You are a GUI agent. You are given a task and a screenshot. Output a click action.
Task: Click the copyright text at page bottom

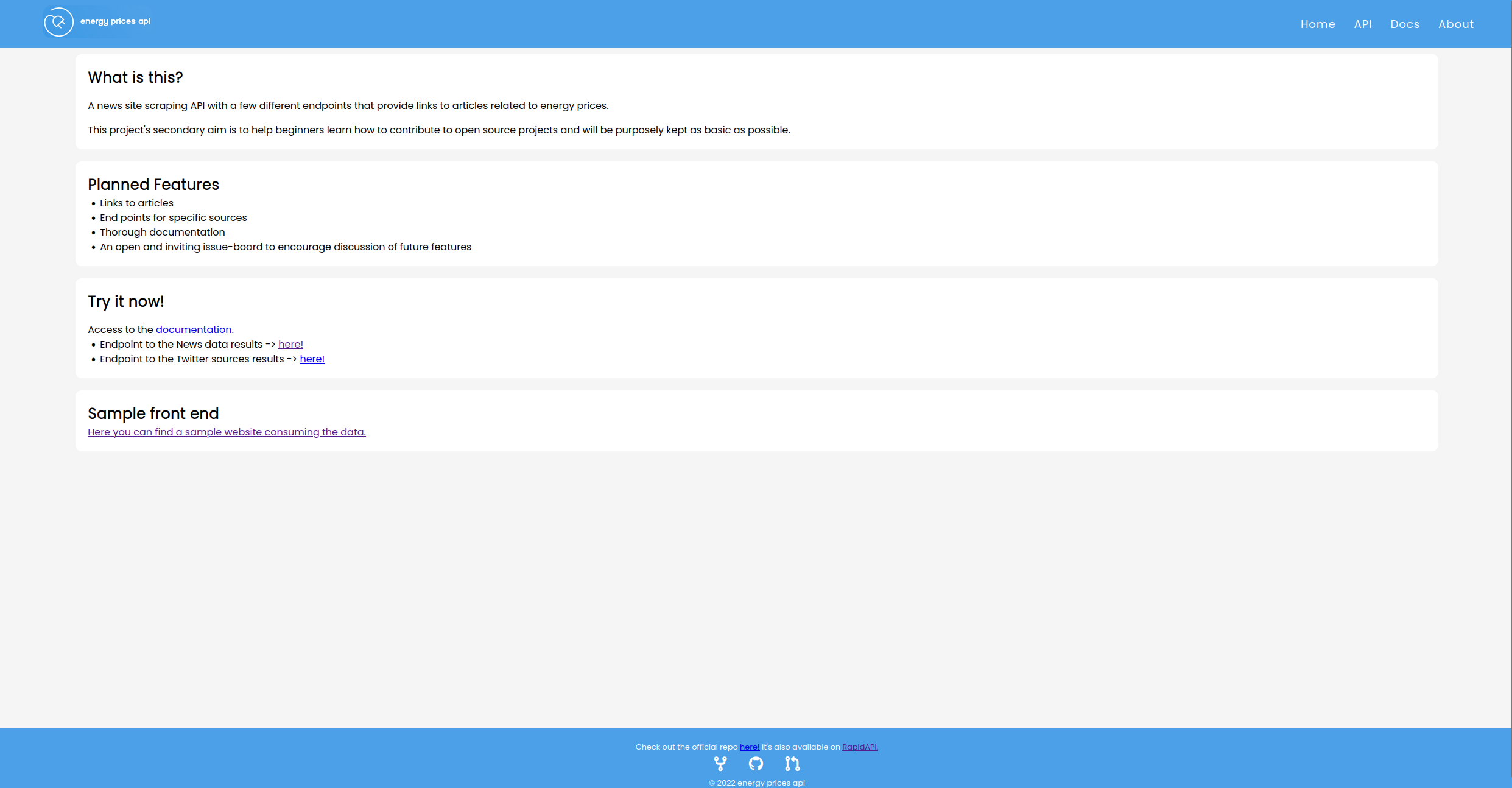756,783
